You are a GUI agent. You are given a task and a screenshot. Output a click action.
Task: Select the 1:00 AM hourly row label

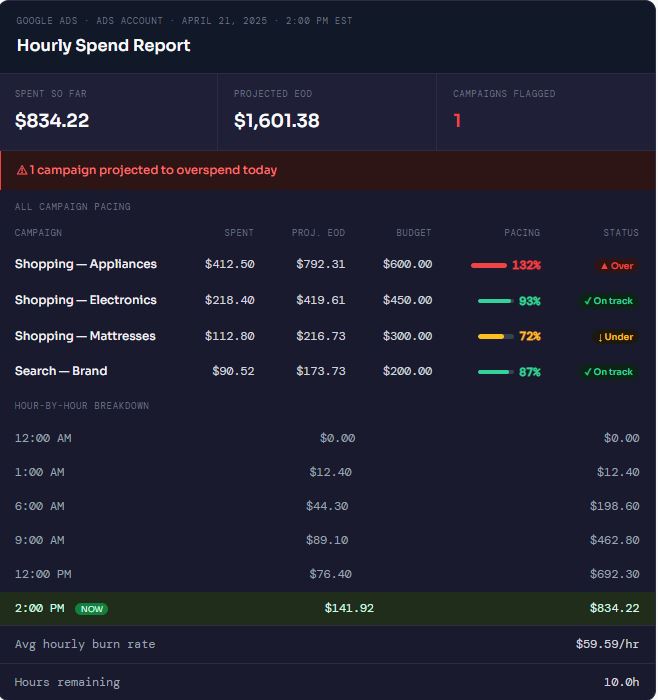pos(39,472)
